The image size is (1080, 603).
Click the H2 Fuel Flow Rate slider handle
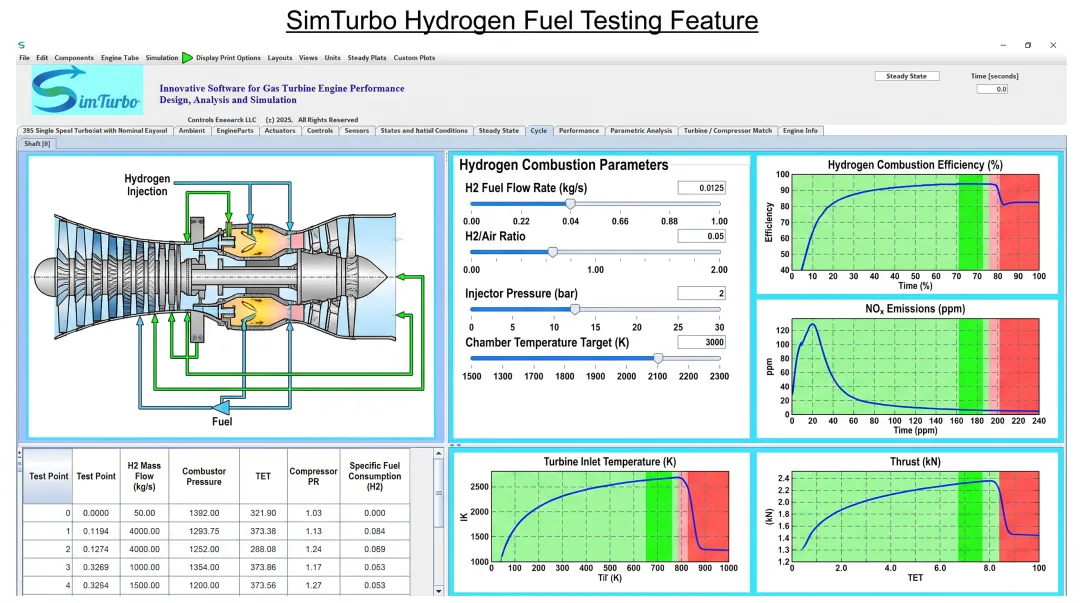[x=570, y=204]
